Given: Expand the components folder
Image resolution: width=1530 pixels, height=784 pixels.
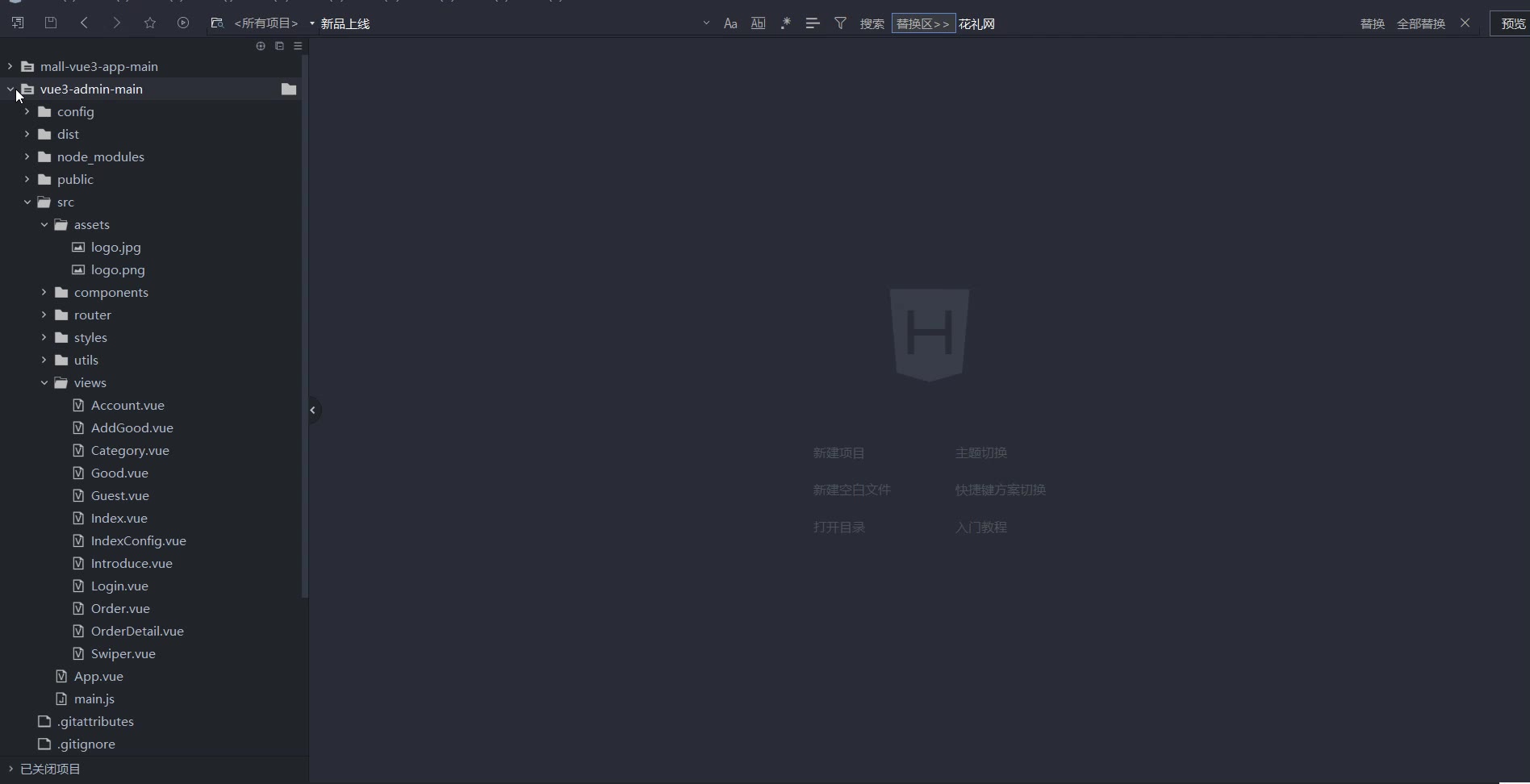Looking at the screenshot, I should pos(44,292).
